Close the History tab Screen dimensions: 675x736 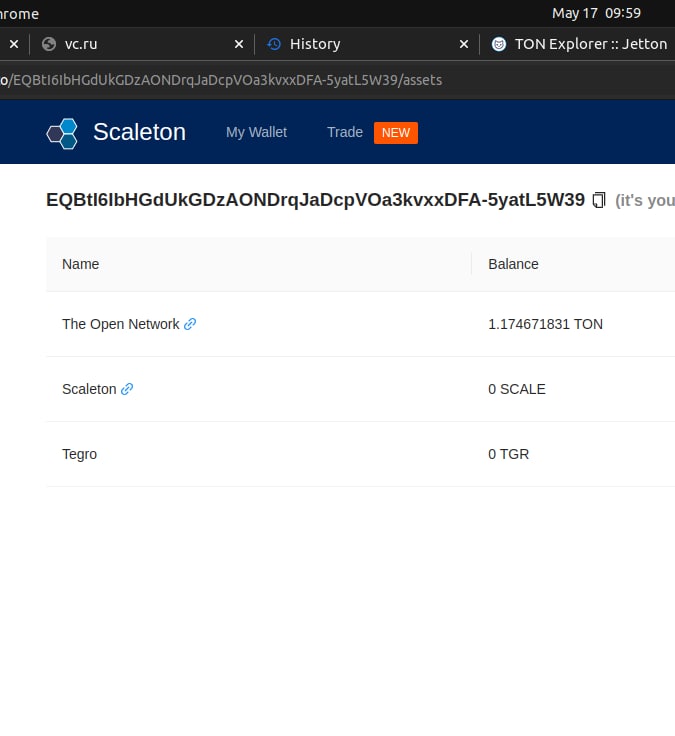click(464, 44)
